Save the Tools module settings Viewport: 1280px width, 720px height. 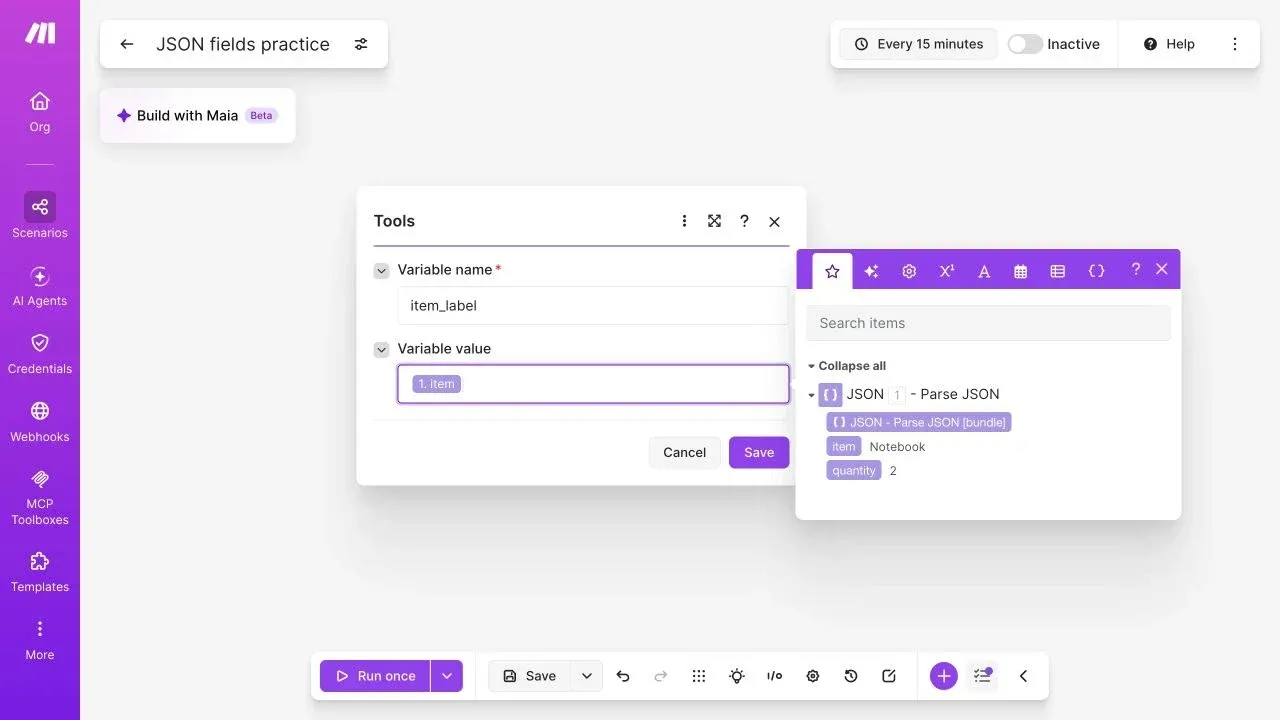click(x=759, y=452)
